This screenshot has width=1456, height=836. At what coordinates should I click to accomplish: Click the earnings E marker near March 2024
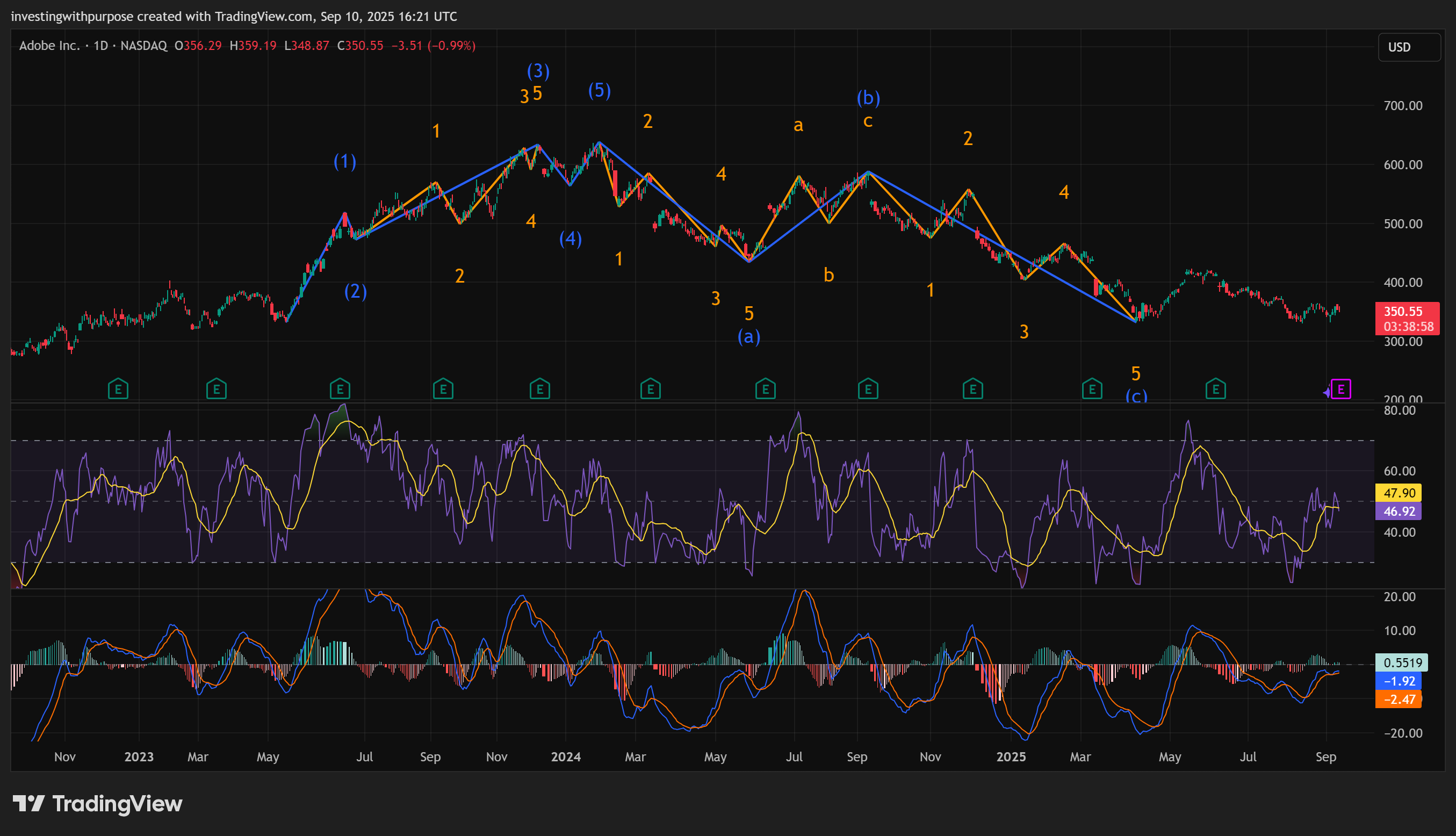[x=650, y=390]
